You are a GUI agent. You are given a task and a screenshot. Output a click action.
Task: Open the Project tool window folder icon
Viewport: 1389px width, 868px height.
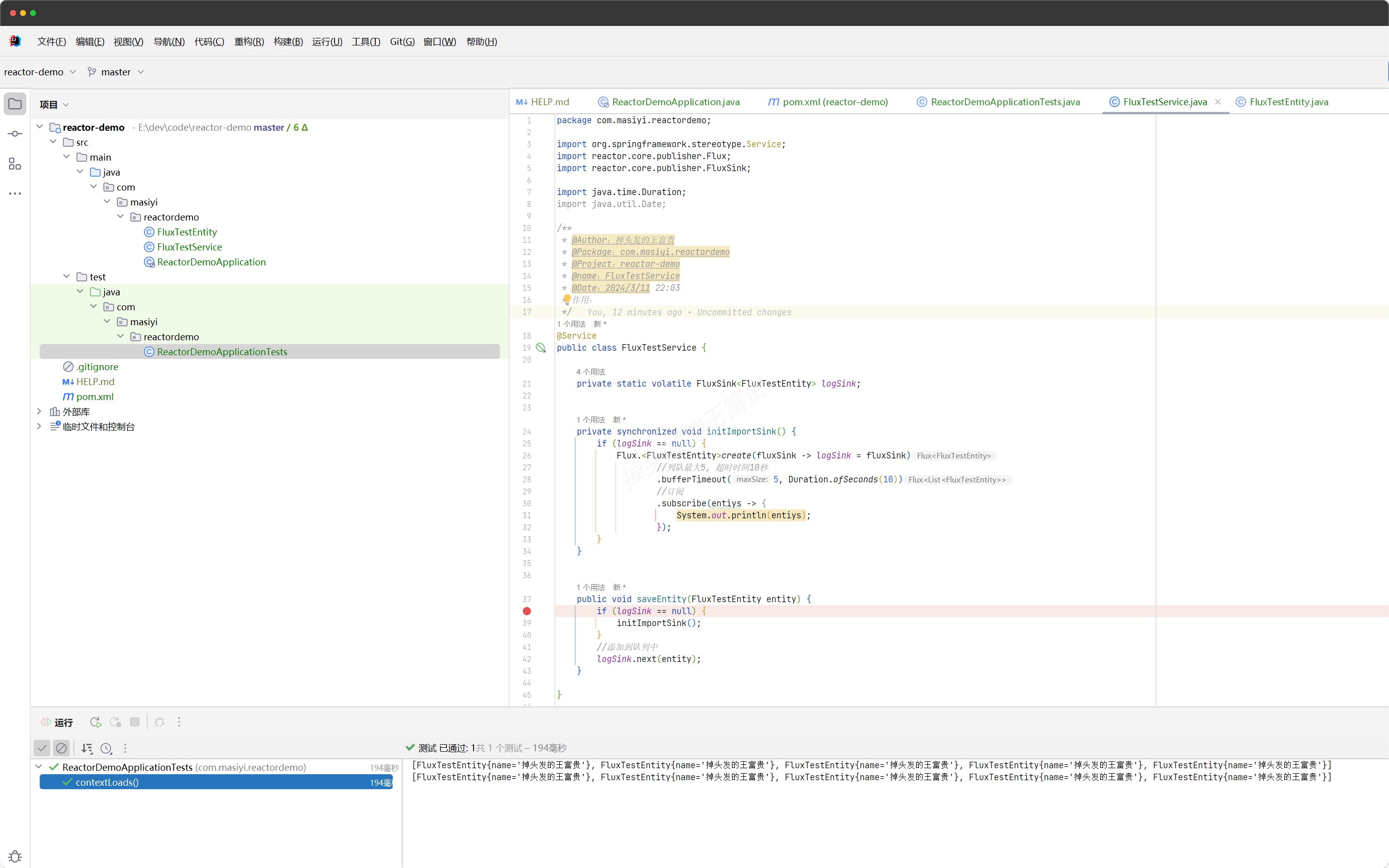coord(15,104)
